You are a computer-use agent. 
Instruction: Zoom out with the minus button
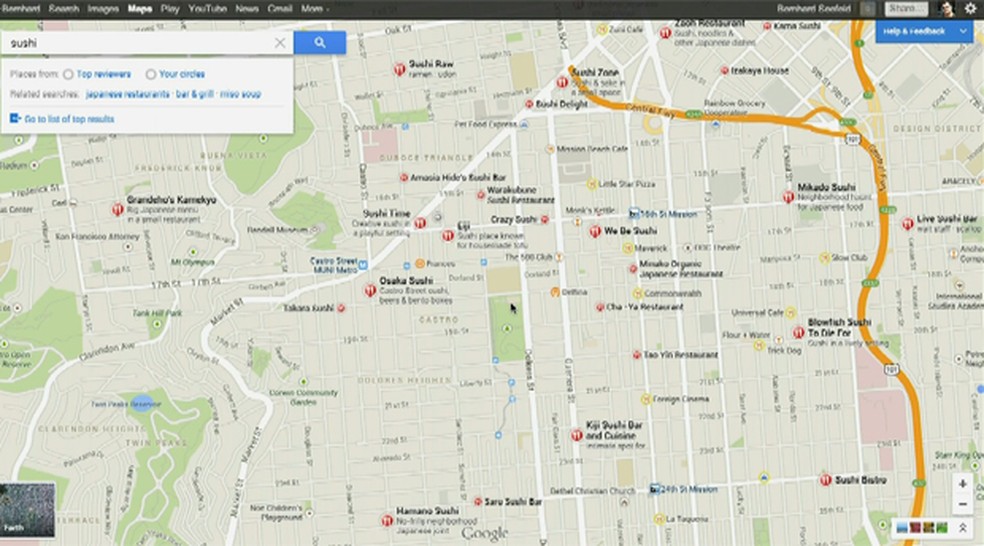click(x=962, y=505)
